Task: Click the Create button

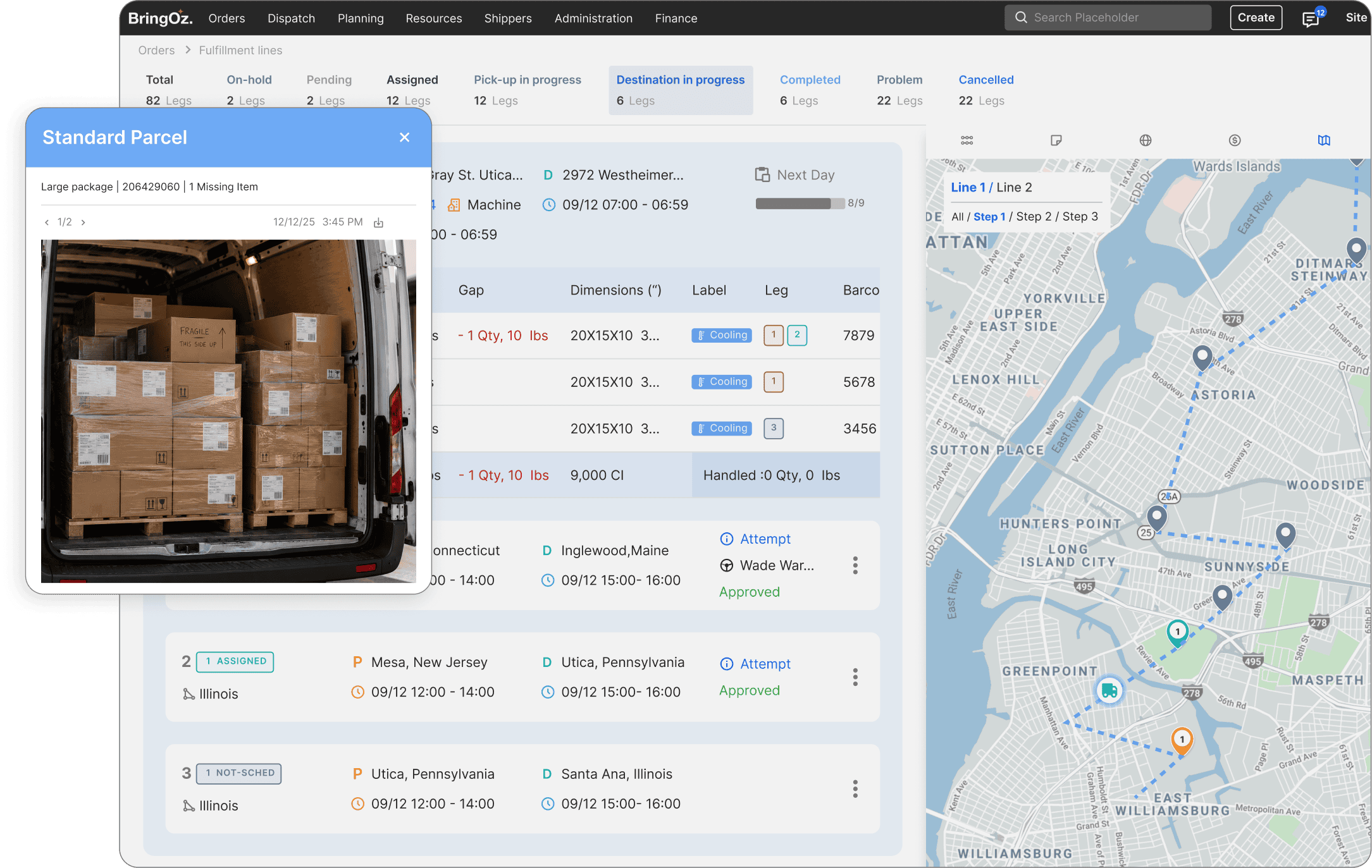Action: (x=1256, y=18)
